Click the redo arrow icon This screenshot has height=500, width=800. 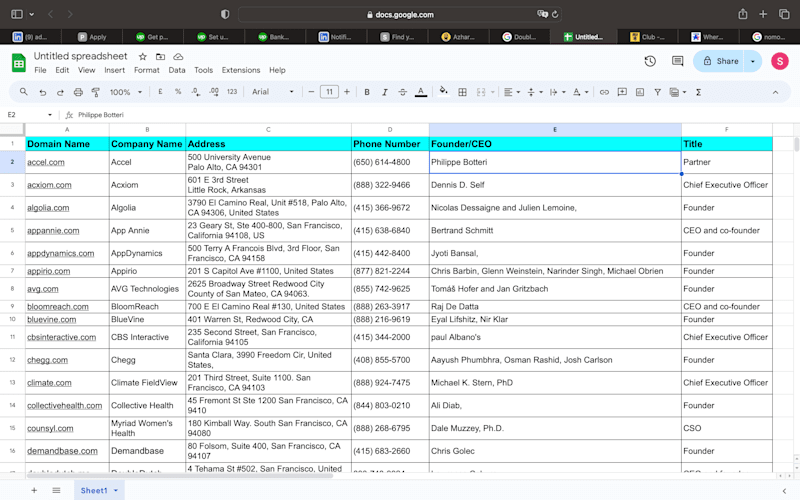60,92
